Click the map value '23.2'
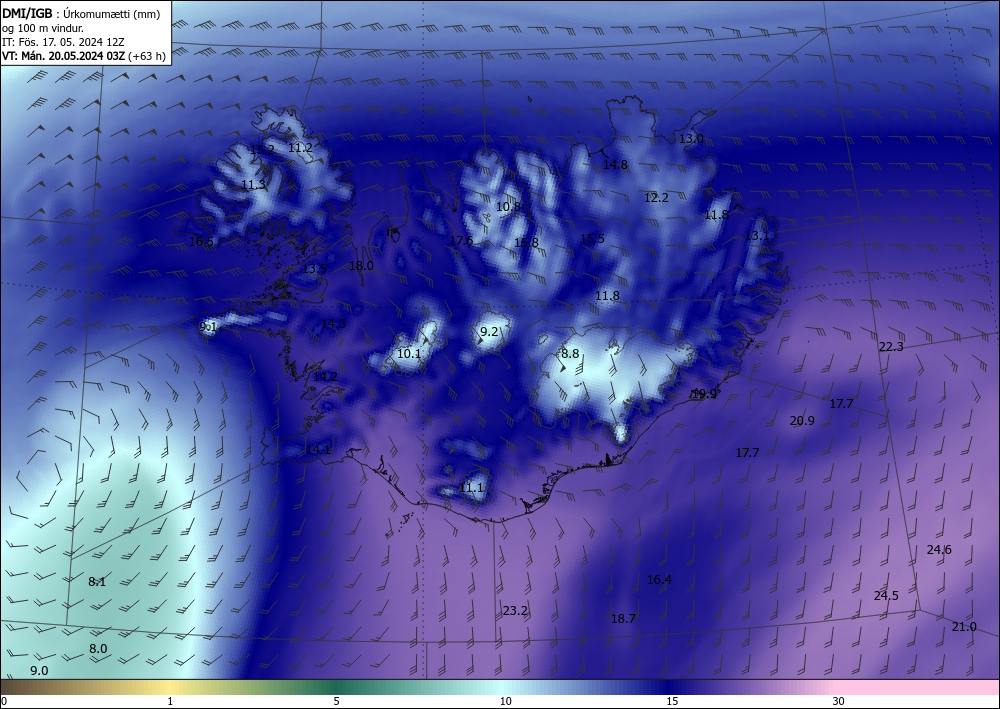The height and width of the screenshot is (709, 1000). point(515,611)
